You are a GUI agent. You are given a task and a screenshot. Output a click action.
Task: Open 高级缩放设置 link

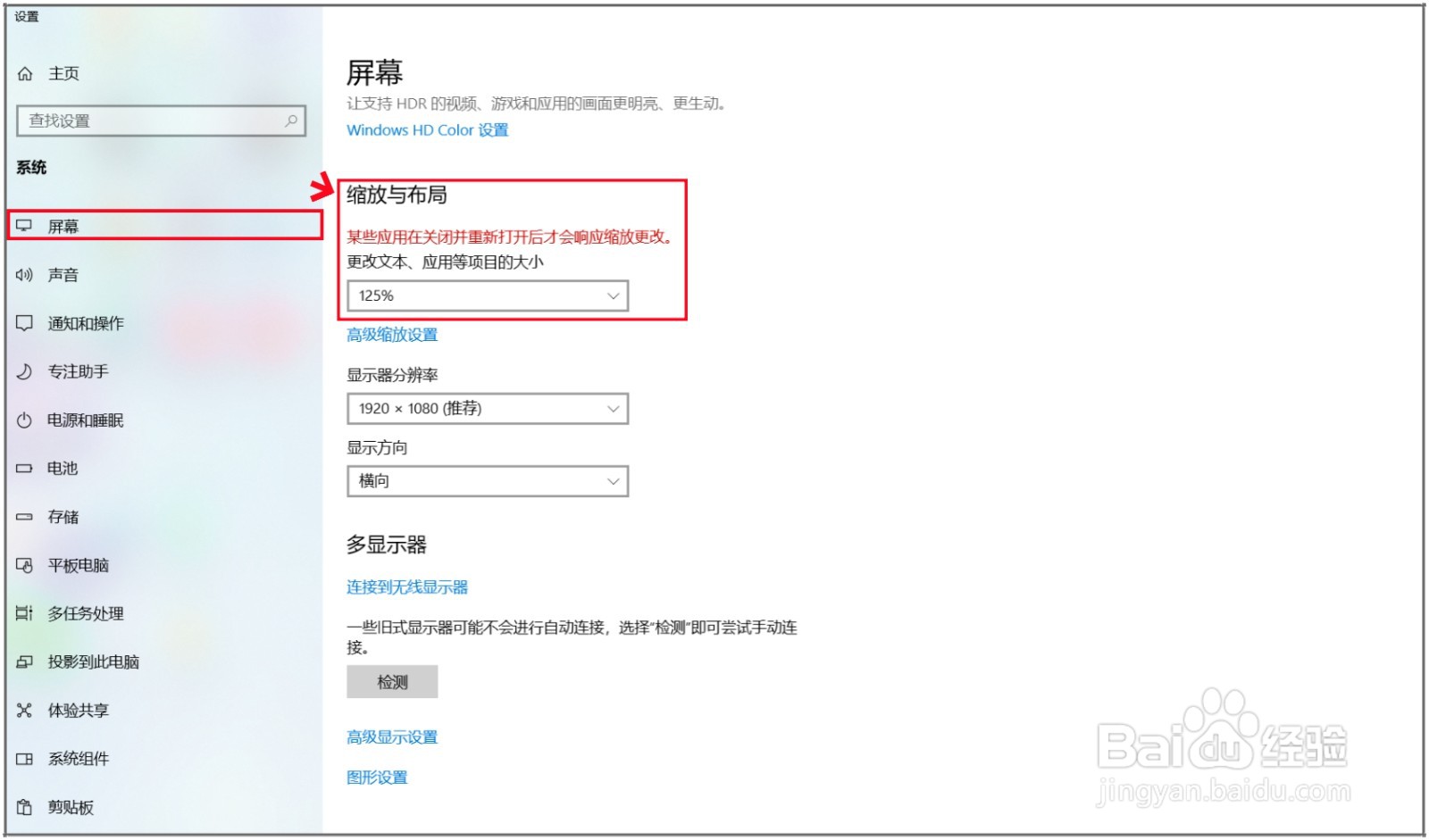(x=392, y=335)
